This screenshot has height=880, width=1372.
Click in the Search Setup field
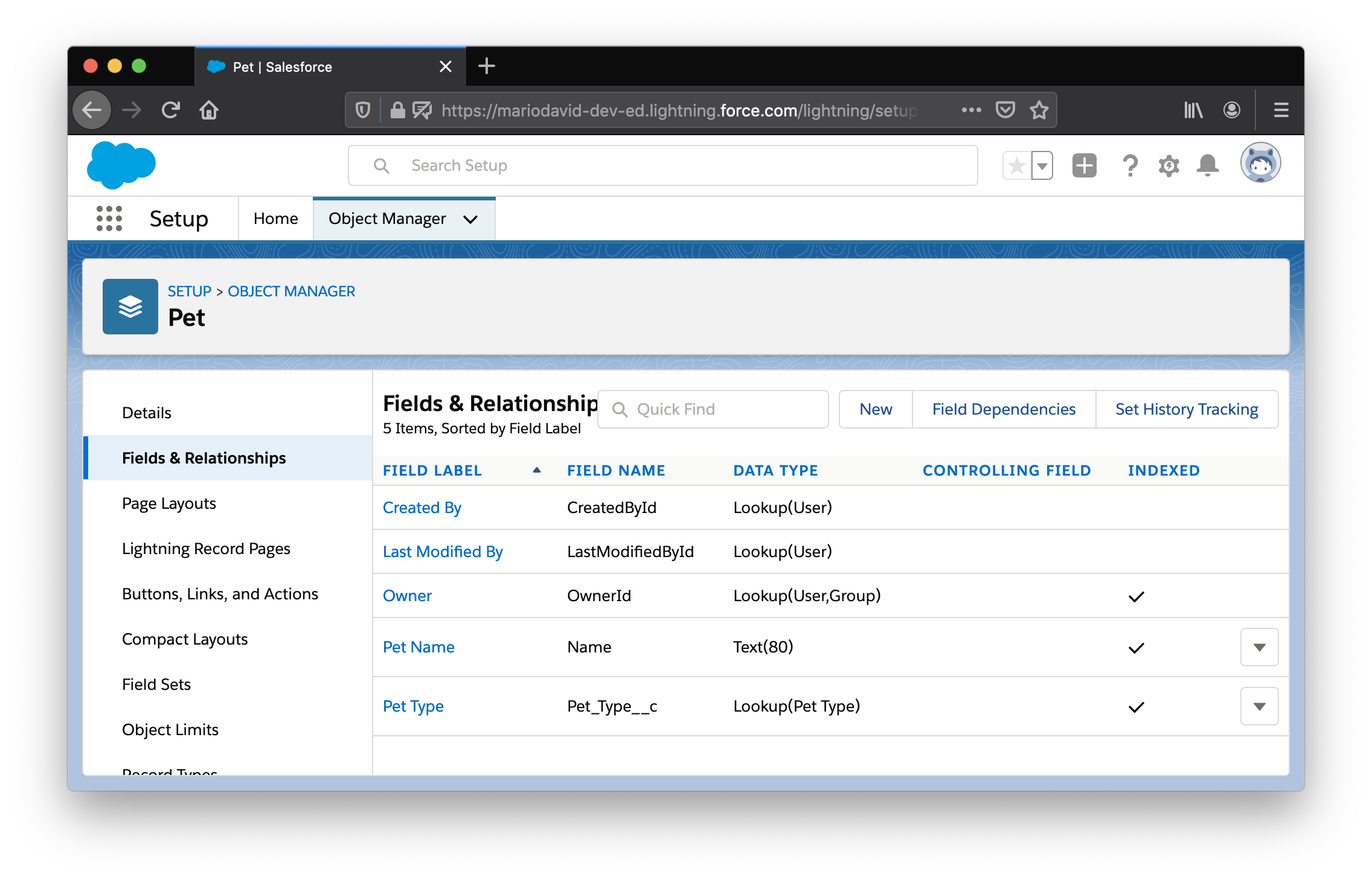click(663, 165)
